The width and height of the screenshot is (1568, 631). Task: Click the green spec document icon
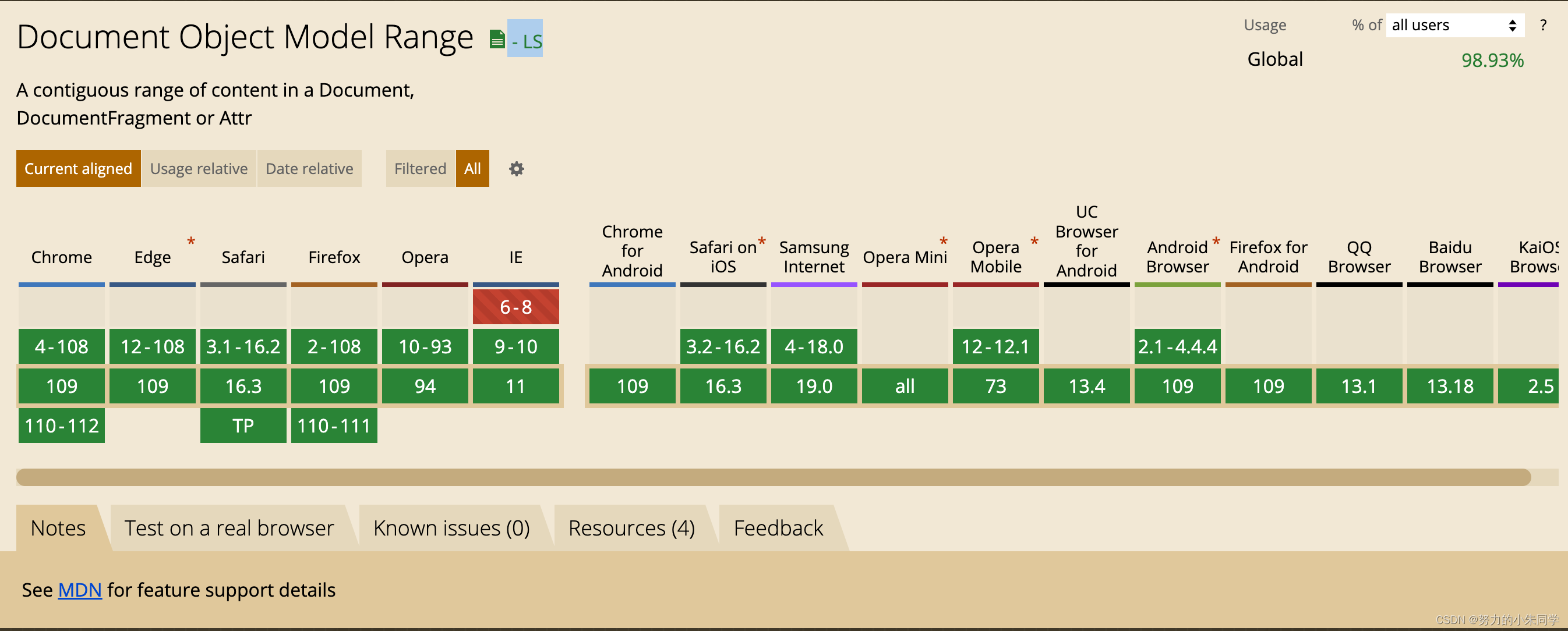[x=497, y=38]
